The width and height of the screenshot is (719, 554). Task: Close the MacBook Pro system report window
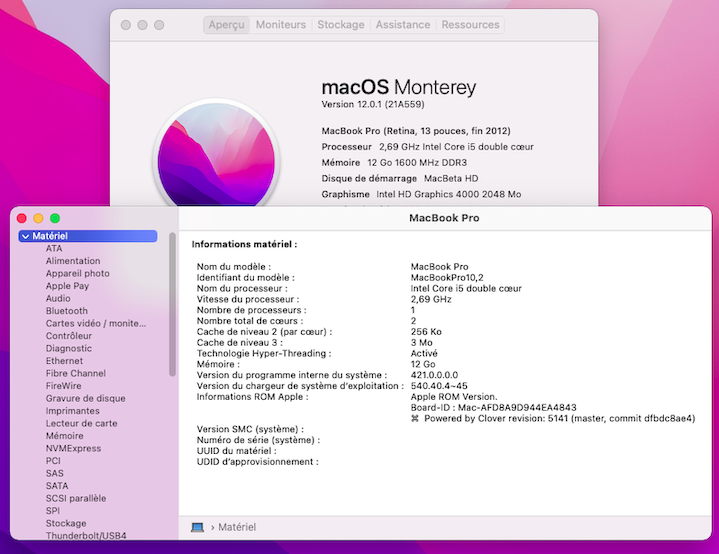point(22,219)
